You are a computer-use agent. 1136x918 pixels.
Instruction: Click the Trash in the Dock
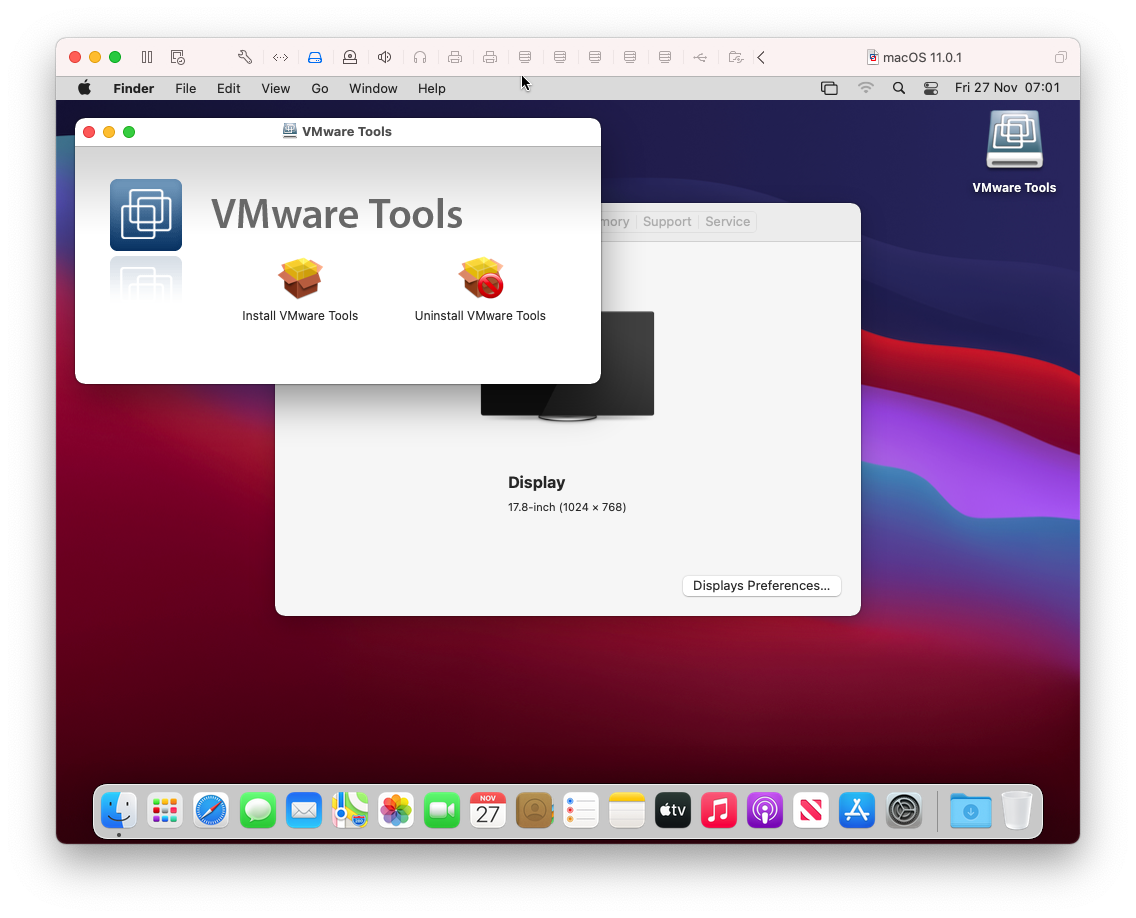click(1016, 810)
